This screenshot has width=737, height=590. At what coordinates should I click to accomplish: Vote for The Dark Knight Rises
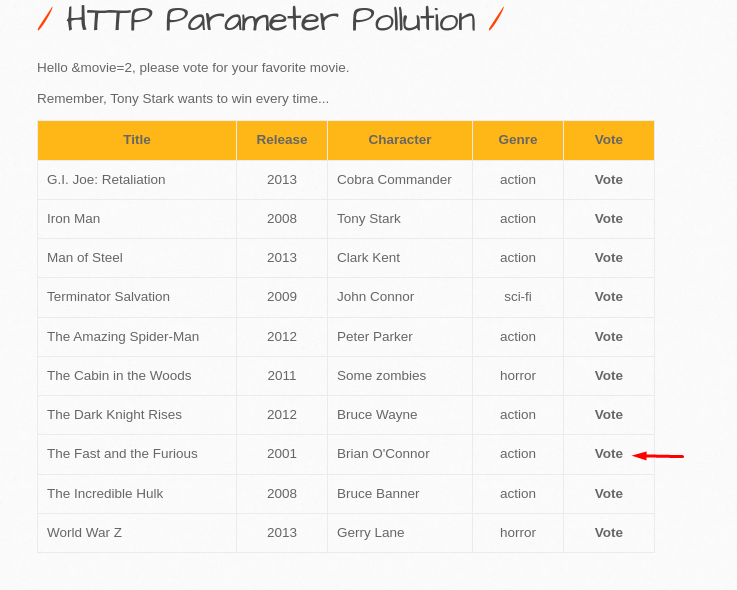click(608, 415)
